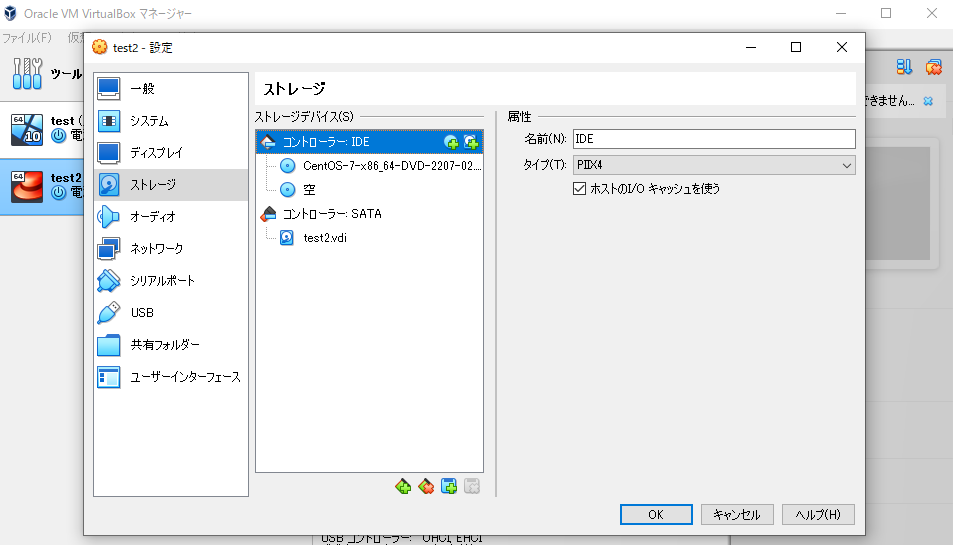Viewport: 953px width, 545px height.
Task: Select the test VM in Manager list
Action: pos(42,130)
